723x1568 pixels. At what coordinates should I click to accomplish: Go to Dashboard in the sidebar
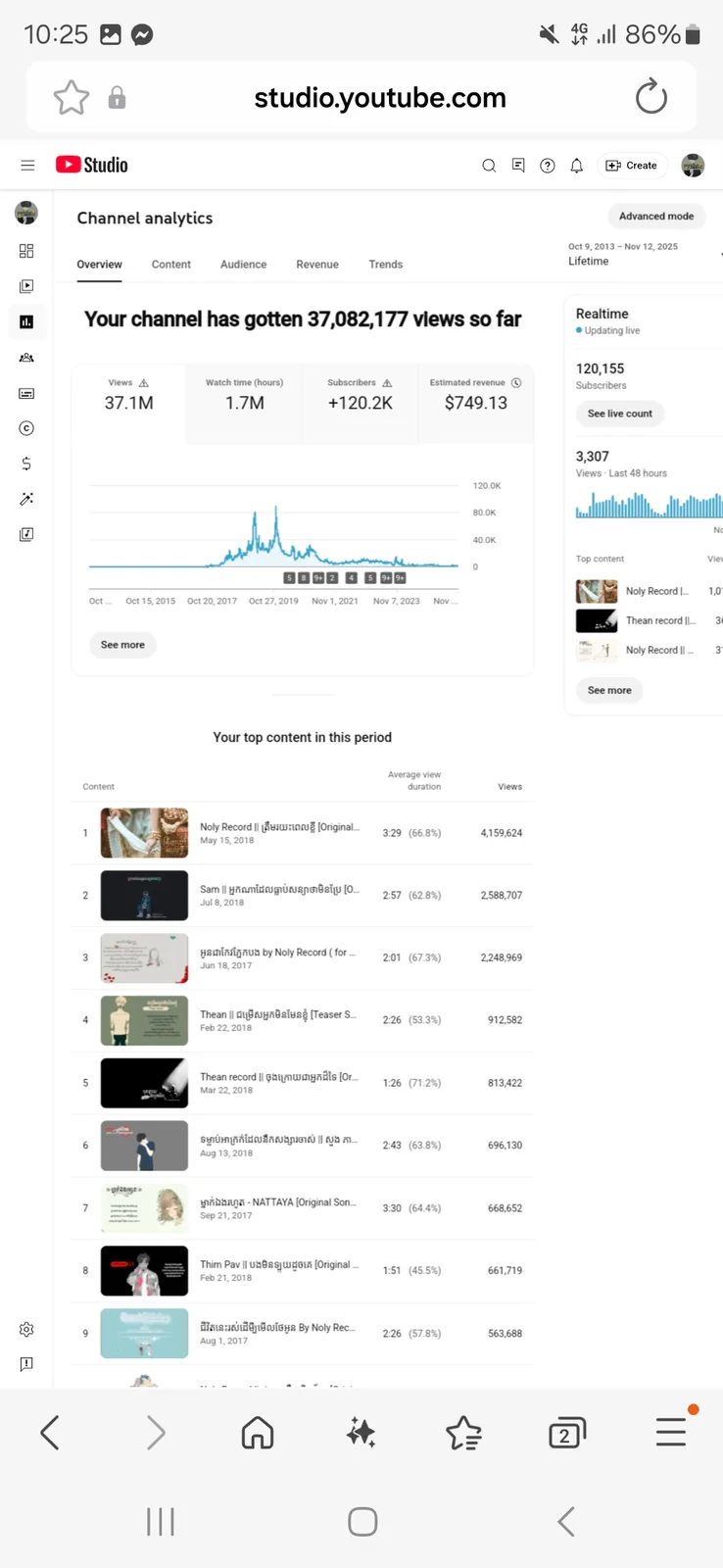pos(26,251)
